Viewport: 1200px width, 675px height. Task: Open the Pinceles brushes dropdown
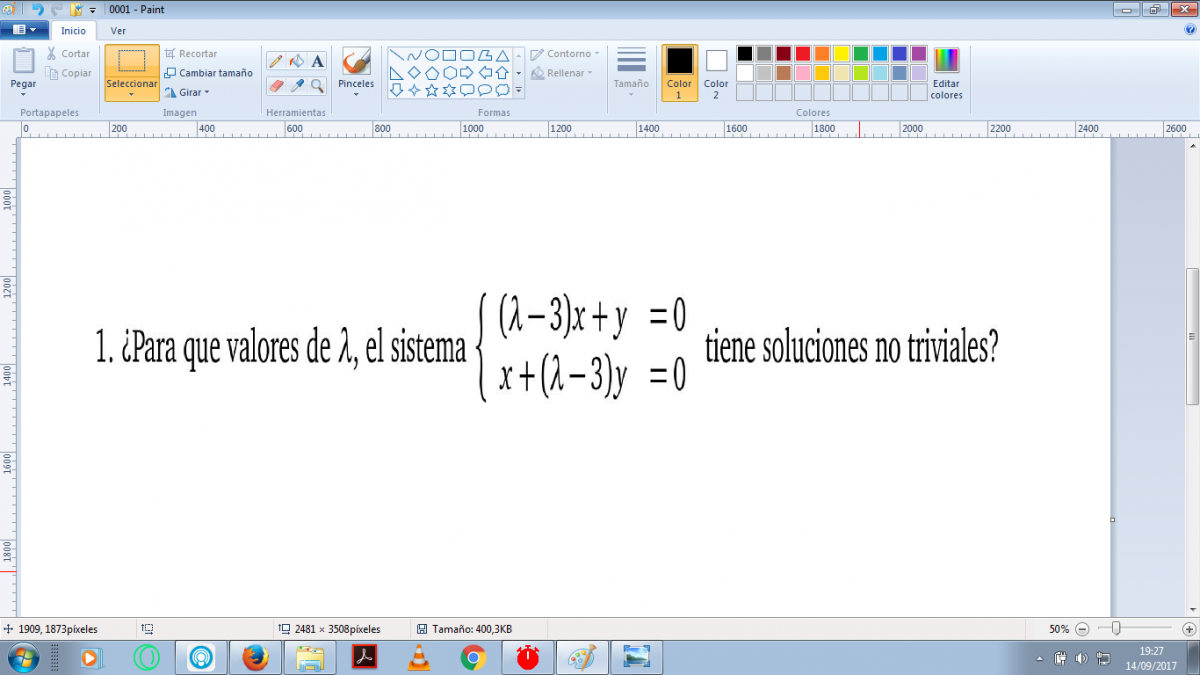coord(356,93)
